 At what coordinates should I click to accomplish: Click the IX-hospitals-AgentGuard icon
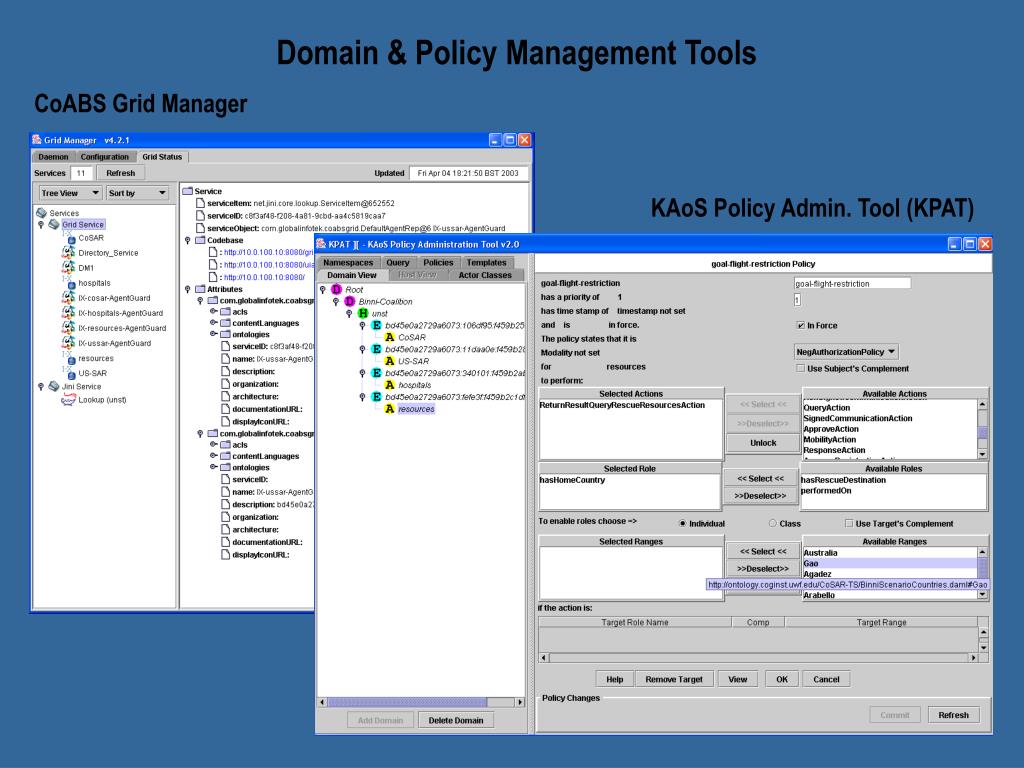click(x=69, y=313)
